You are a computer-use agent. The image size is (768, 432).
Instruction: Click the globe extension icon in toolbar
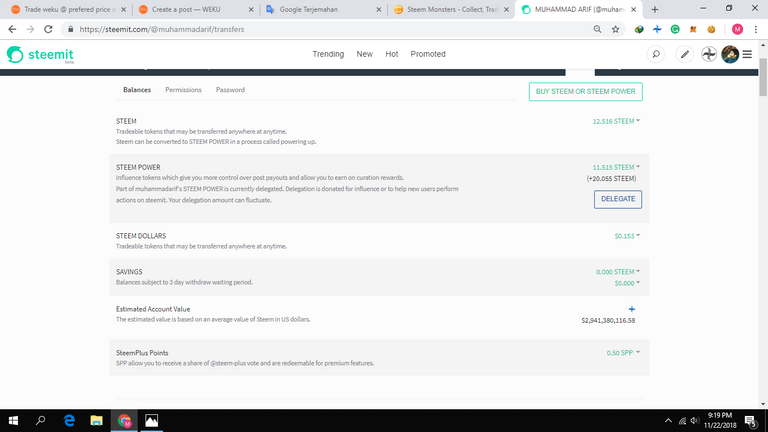pyautogui.click(x=639, y=29)
